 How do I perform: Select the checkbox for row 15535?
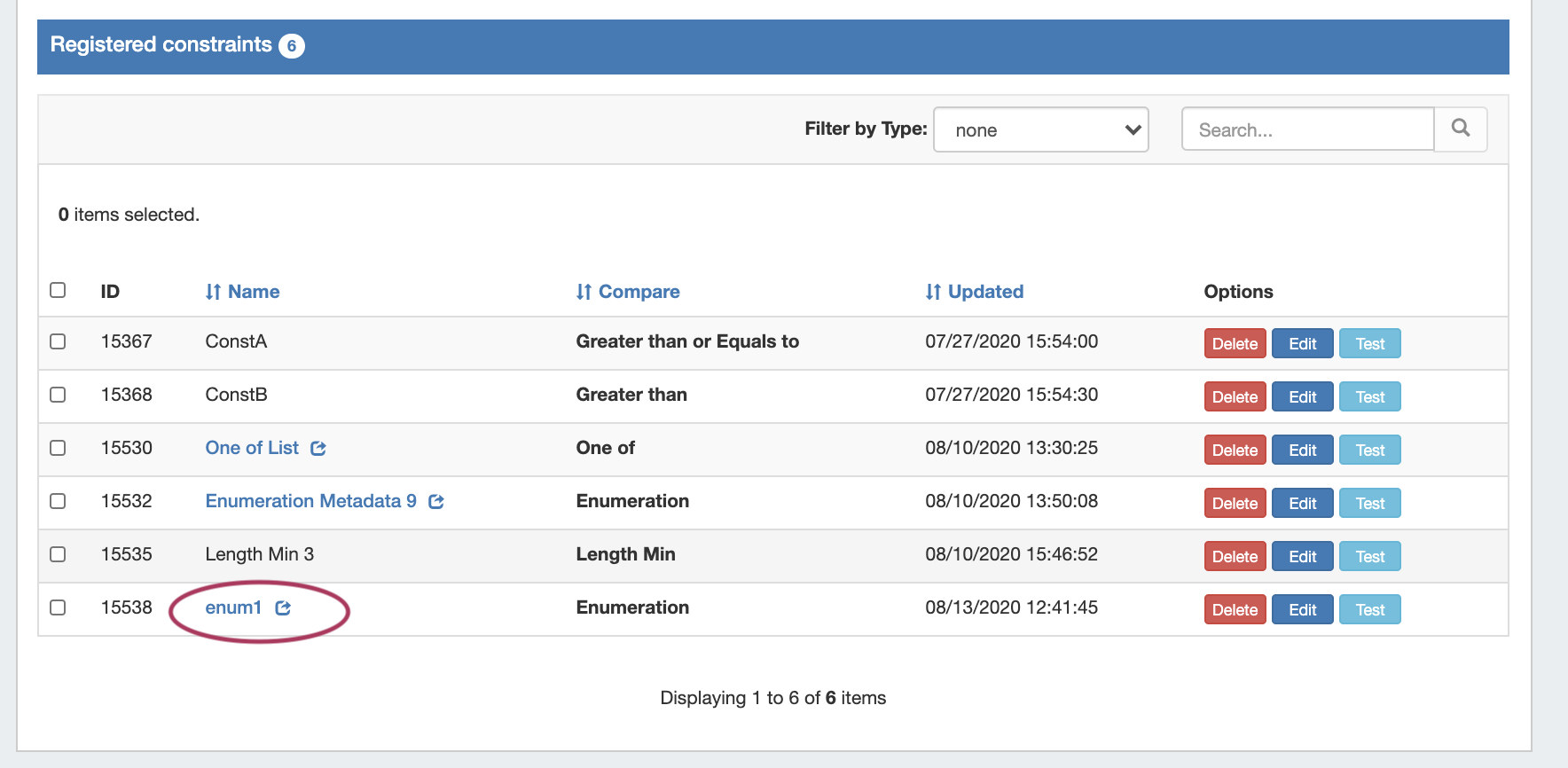(58, 554)
